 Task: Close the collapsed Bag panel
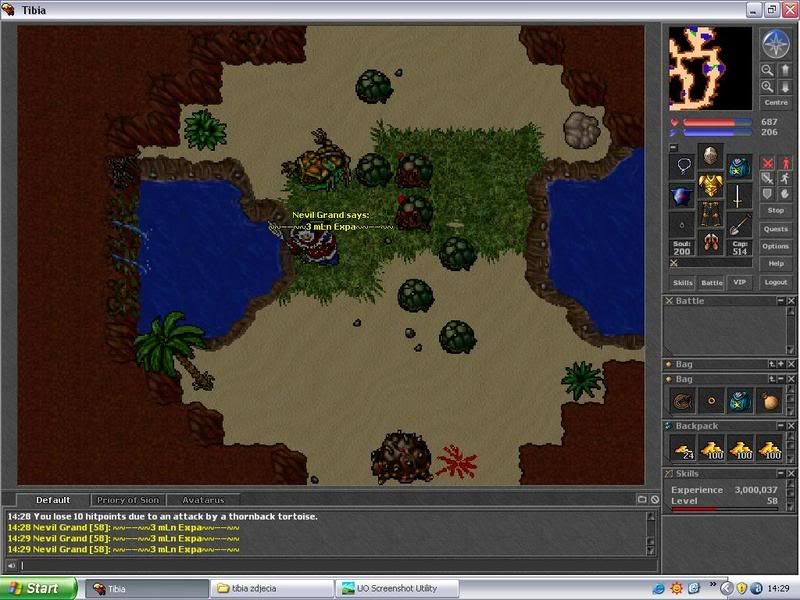(x=790, y=364)
